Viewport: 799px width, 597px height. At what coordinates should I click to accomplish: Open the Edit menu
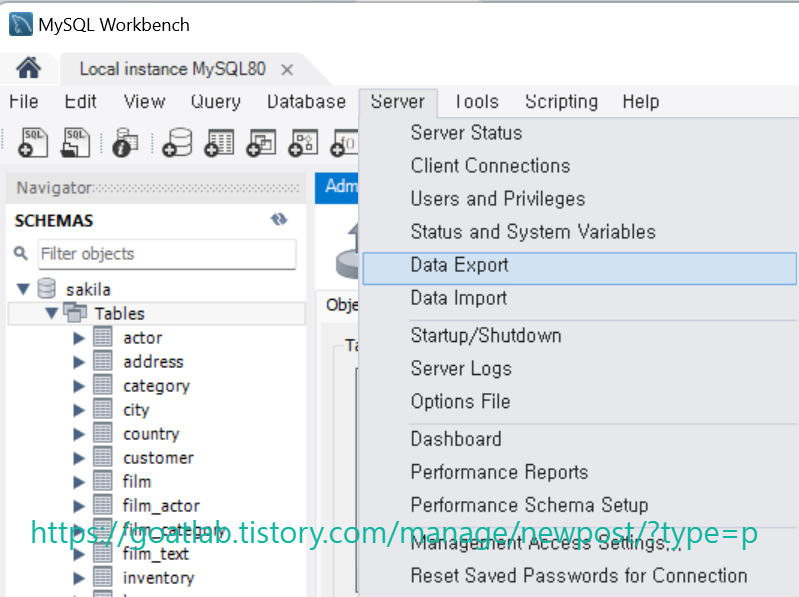(81, 101)
